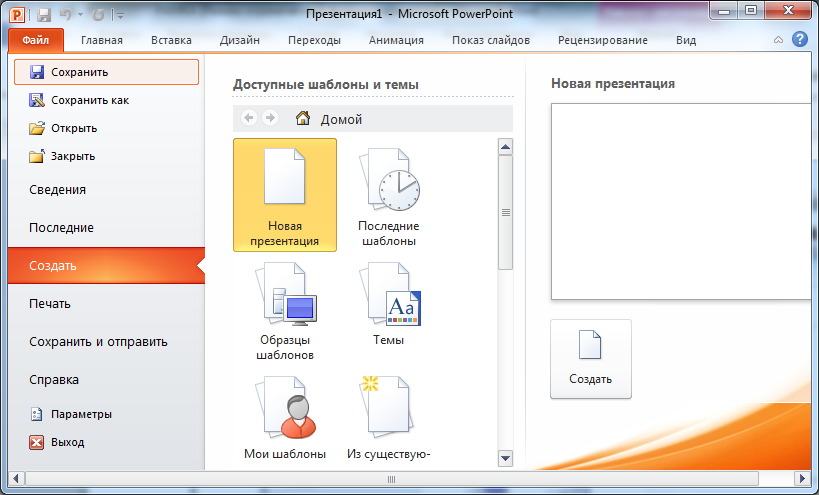Minimize the PowerPoint window
The height and width of the screenshot is (495, 819).
tap(724, 10)
